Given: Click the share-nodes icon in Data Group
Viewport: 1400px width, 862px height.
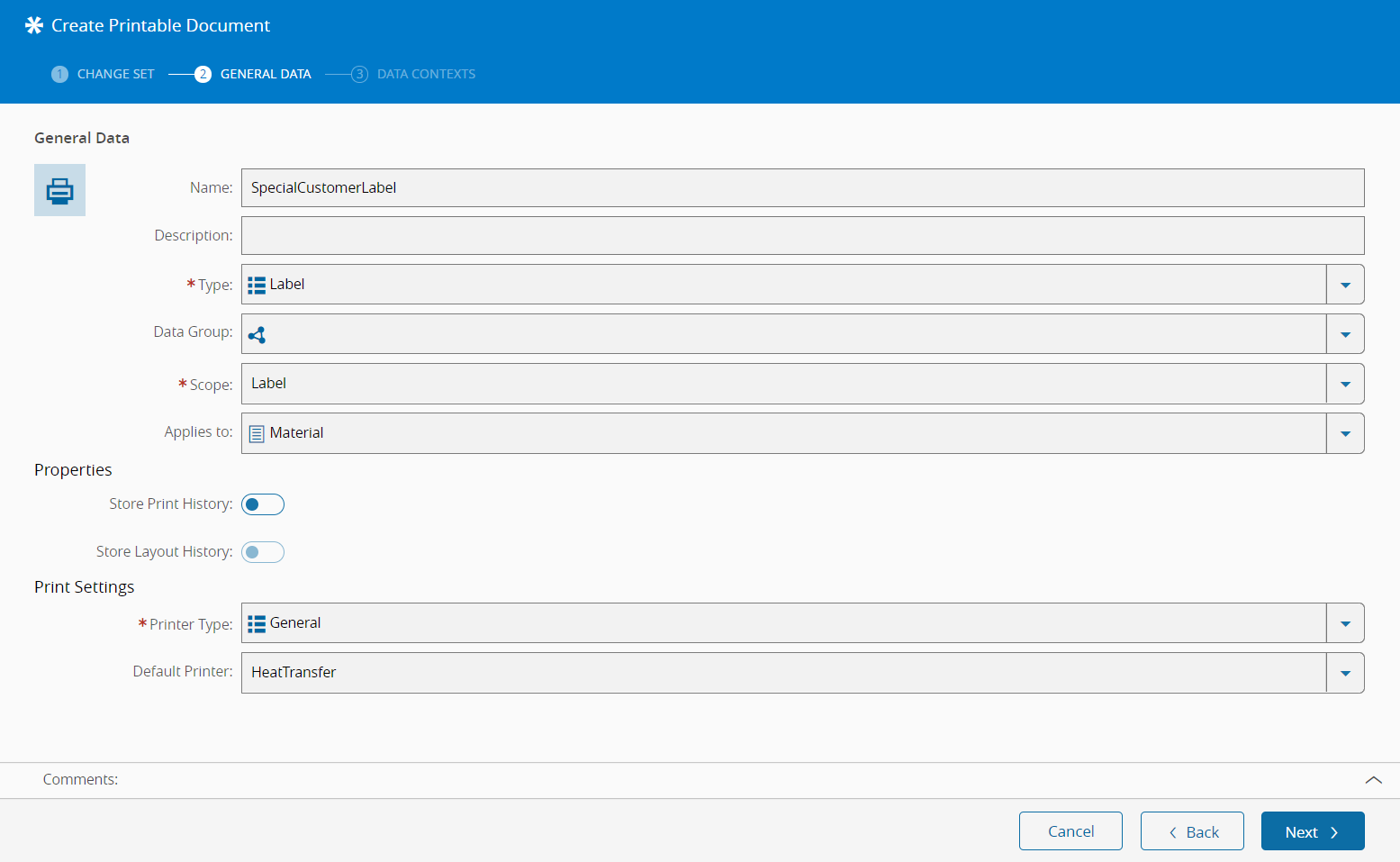Looking at the screenshot, I should tap(257, 335).
